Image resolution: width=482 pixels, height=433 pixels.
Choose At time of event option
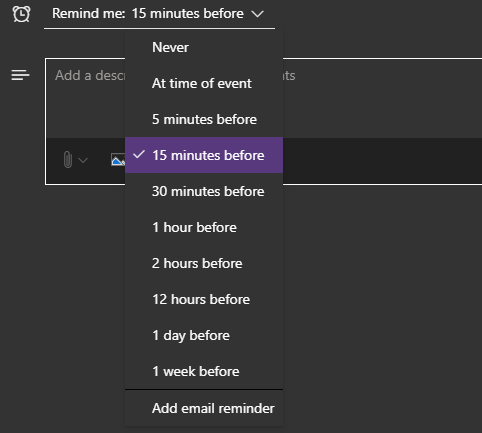pyautogui.click(x=204, y=83)
